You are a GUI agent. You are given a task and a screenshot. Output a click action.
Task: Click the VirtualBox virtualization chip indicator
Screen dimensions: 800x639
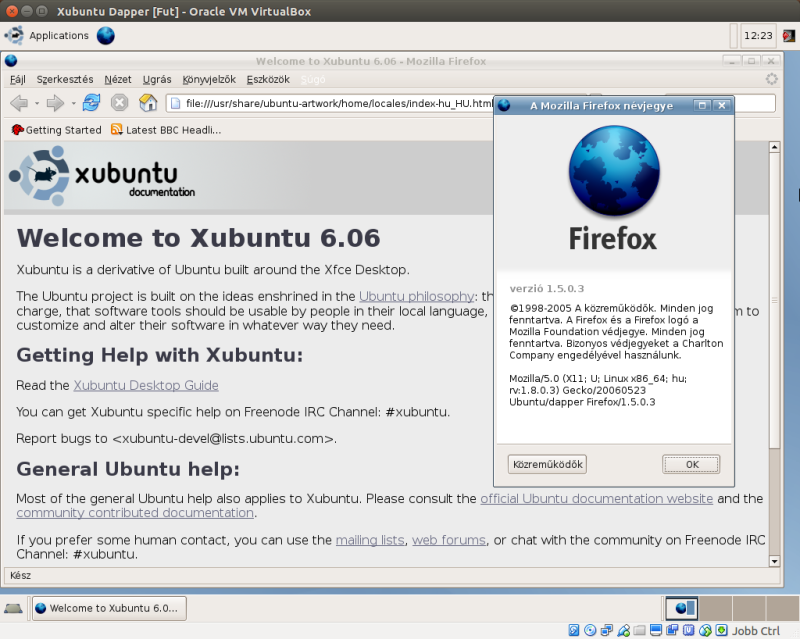(688, 631)
